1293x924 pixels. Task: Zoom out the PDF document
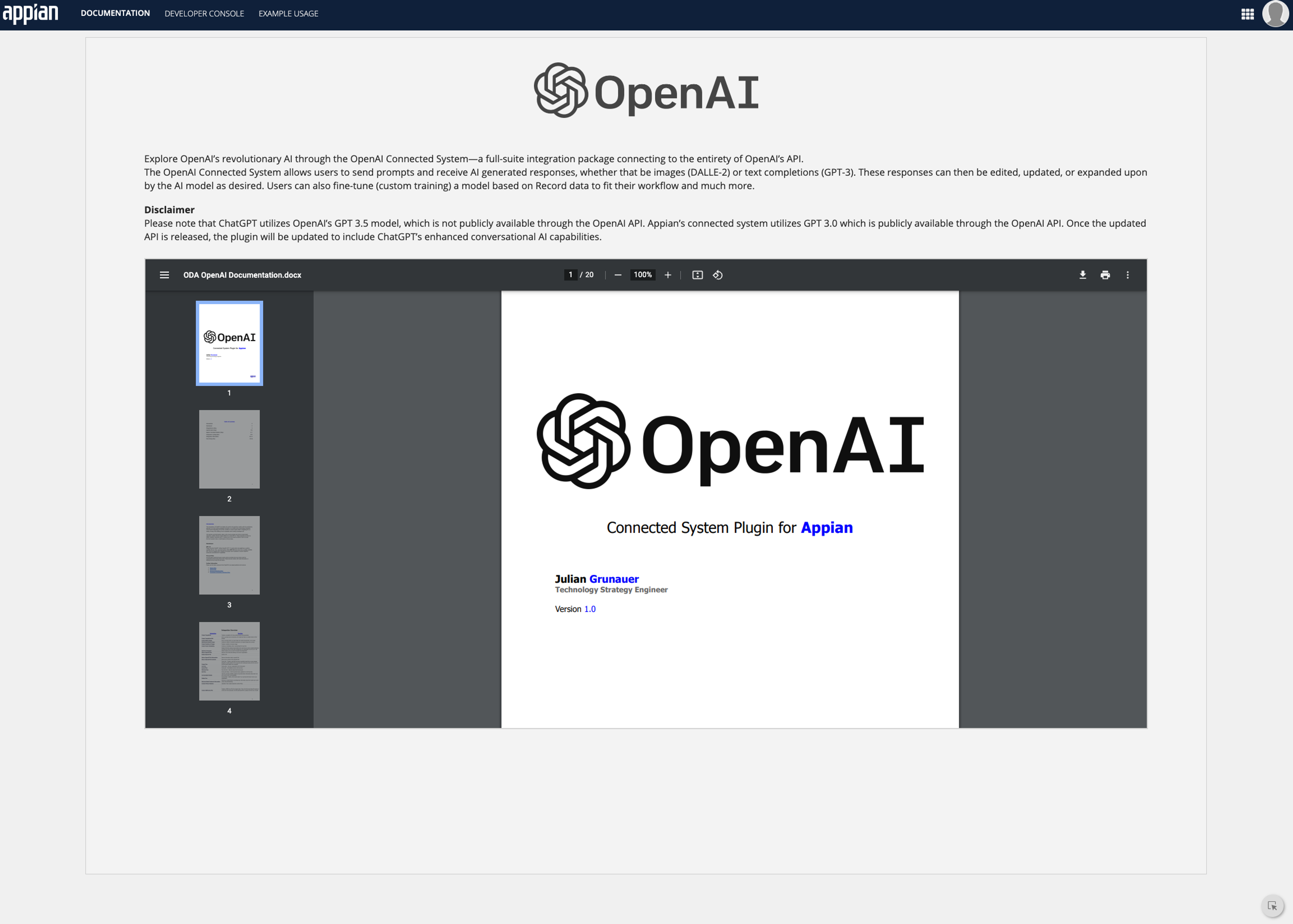[x=618, y=275]
